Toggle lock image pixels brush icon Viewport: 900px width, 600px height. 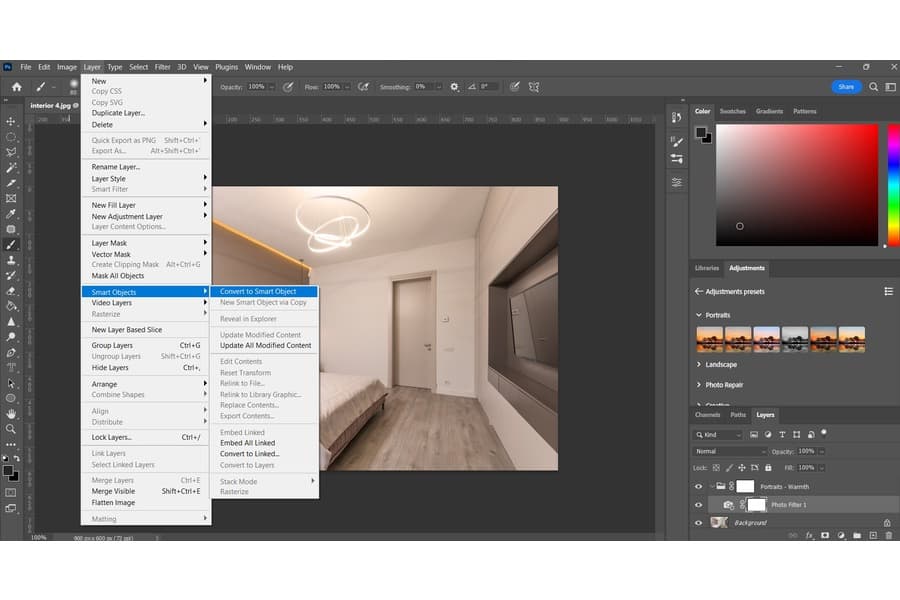click(x=729, y=468)
